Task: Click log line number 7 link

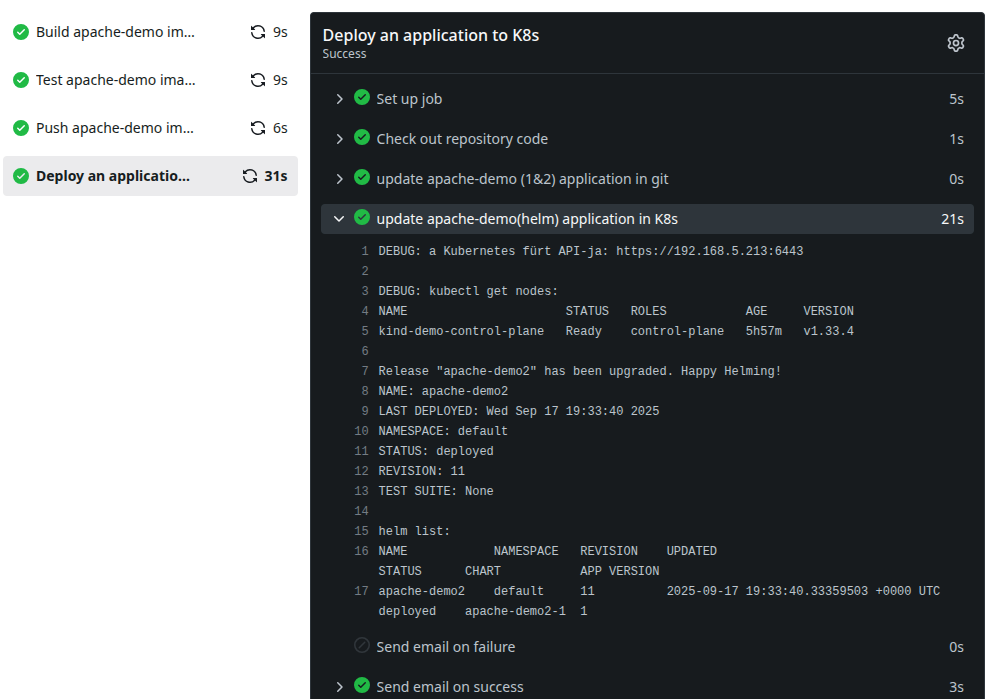Action: pyautogui.click(x=365, y=371)
